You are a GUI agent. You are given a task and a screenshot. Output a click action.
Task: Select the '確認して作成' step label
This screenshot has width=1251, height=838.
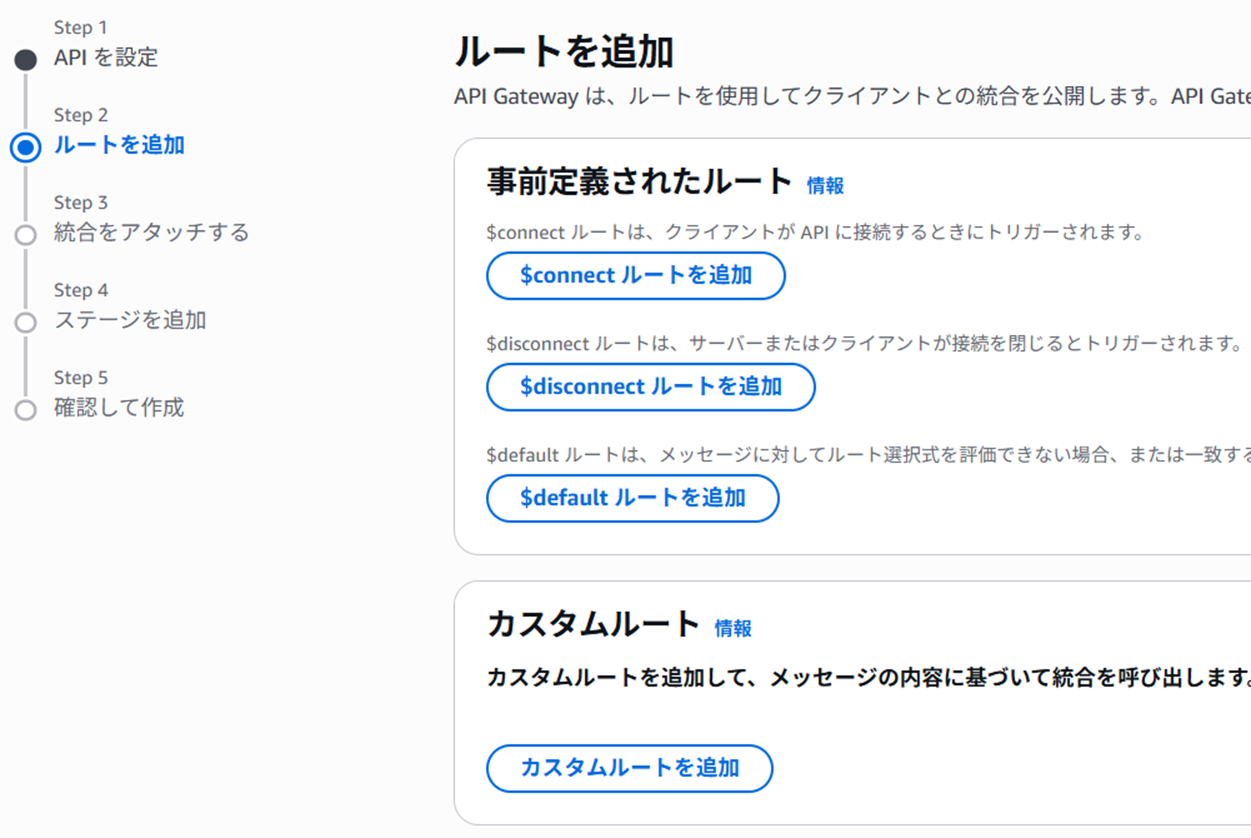click(119, 408)
